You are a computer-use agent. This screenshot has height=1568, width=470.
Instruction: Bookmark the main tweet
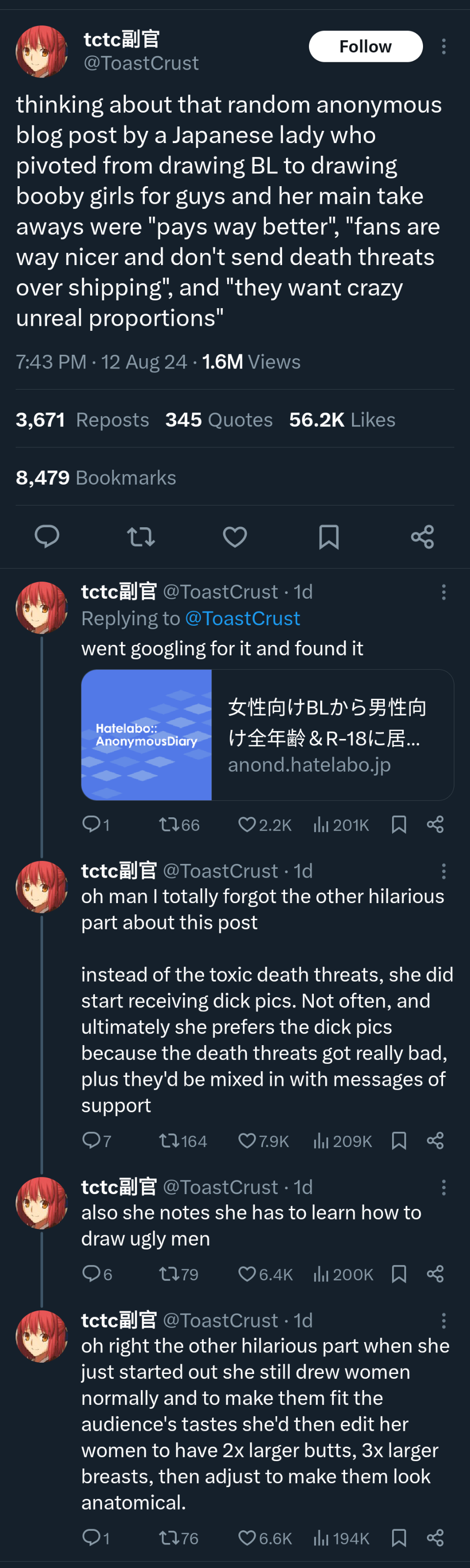click(x=329, y=536)
